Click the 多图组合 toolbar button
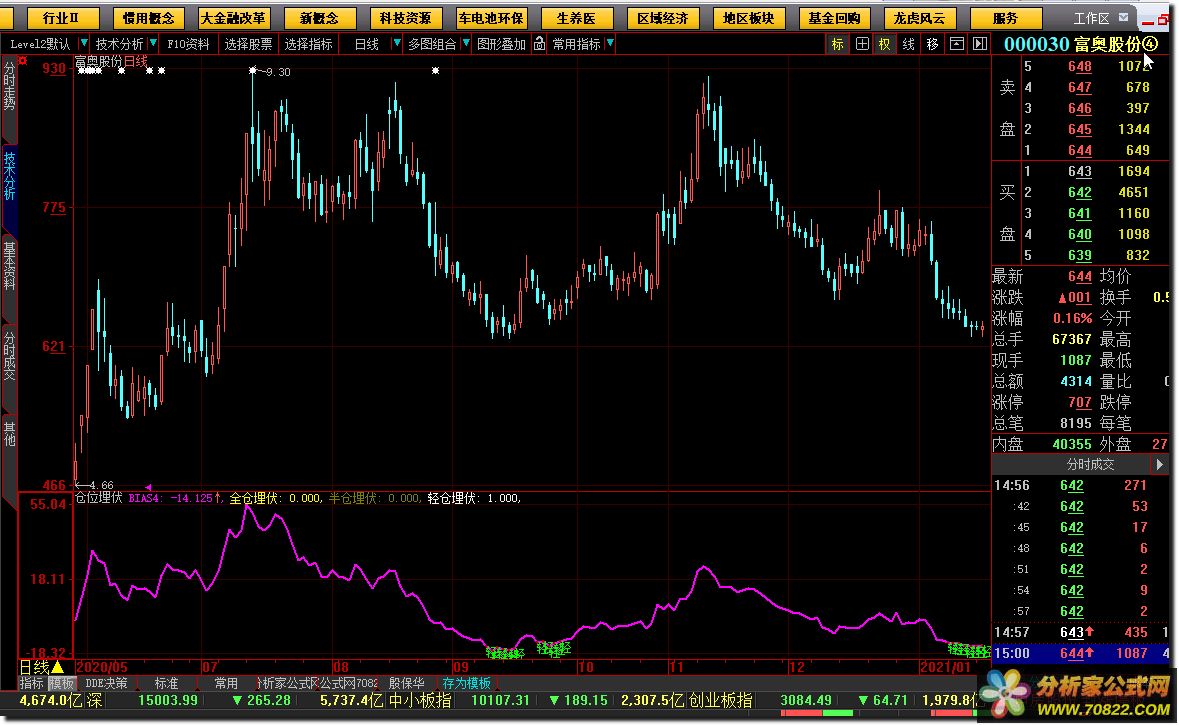Image resolution: width=1179 pixels, height=725 pixels. point(432,44)
